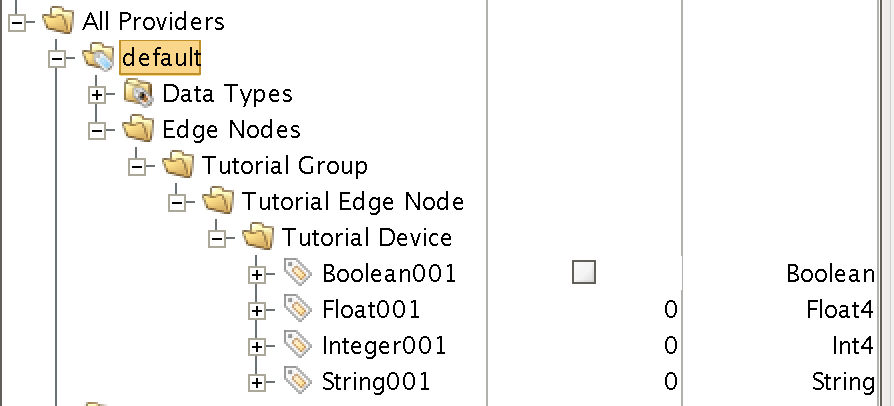This screenshot has height=406, width=894.
Task: Collapse the Edge Nodes node
Action: (97, 131)
